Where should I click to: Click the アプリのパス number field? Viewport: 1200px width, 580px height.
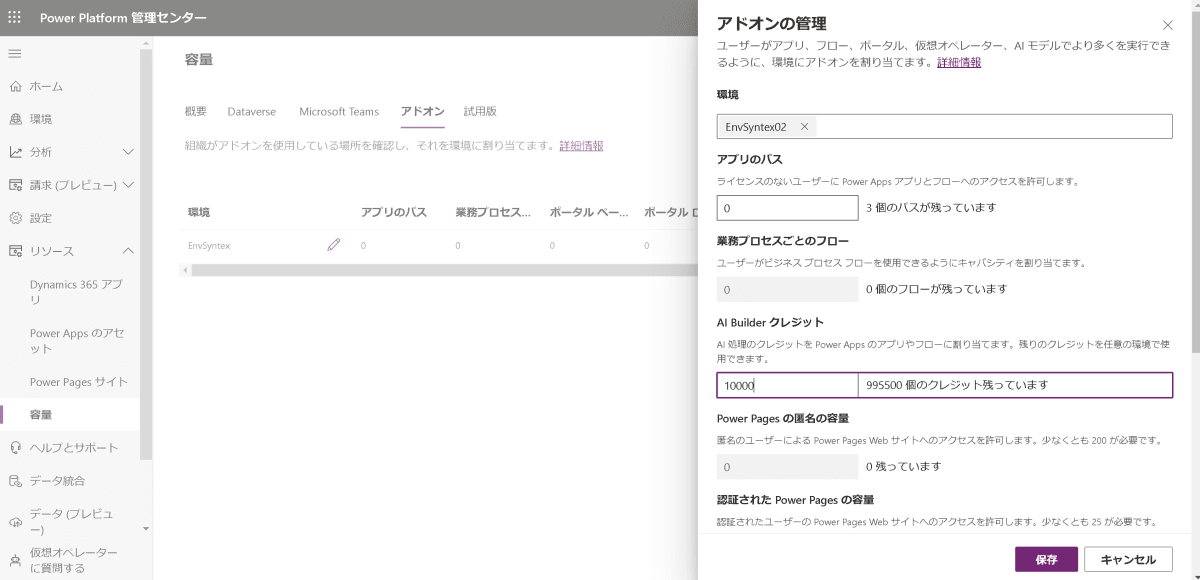(787, 208)
